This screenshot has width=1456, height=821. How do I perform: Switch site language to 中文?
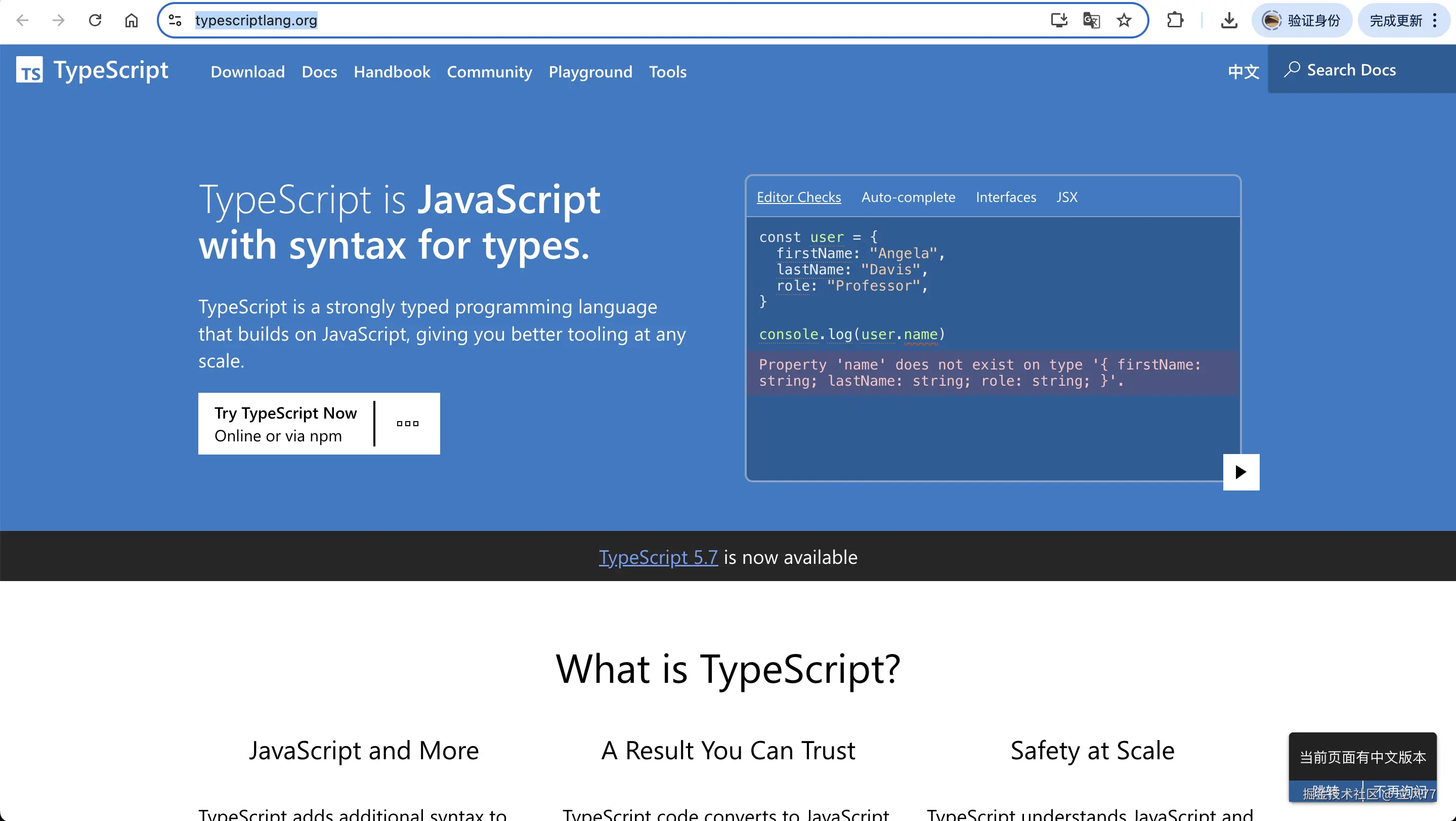[x=1244, y=72]
